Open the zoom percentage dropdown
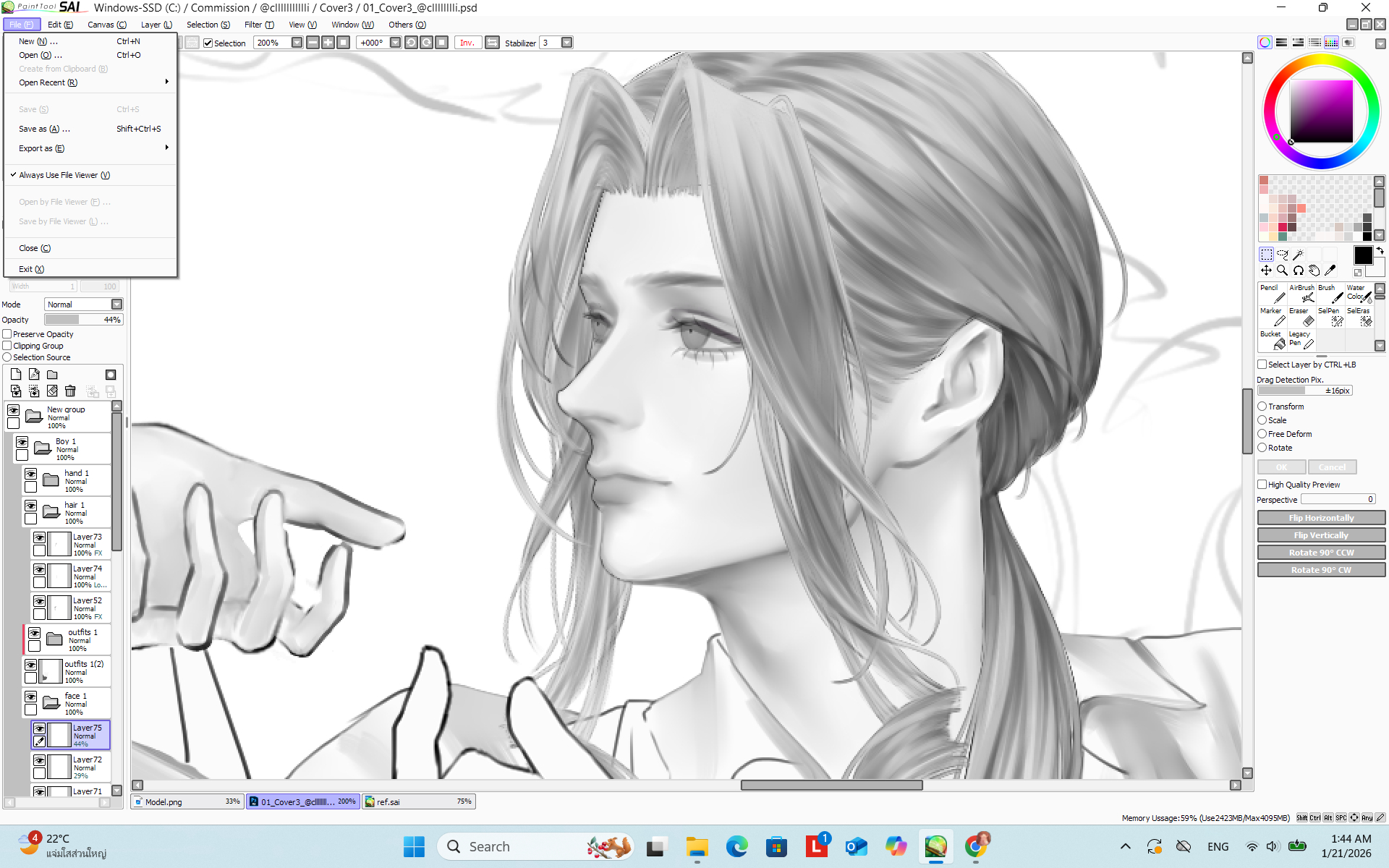Screen dimensions: 1389x868 (297, 43)
